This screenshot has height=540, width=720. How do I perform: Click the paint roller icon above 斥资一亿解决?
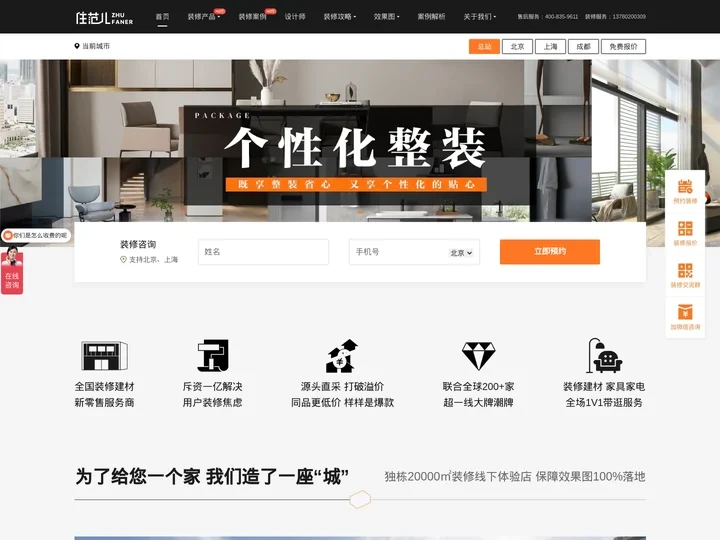tap(213, 355)
